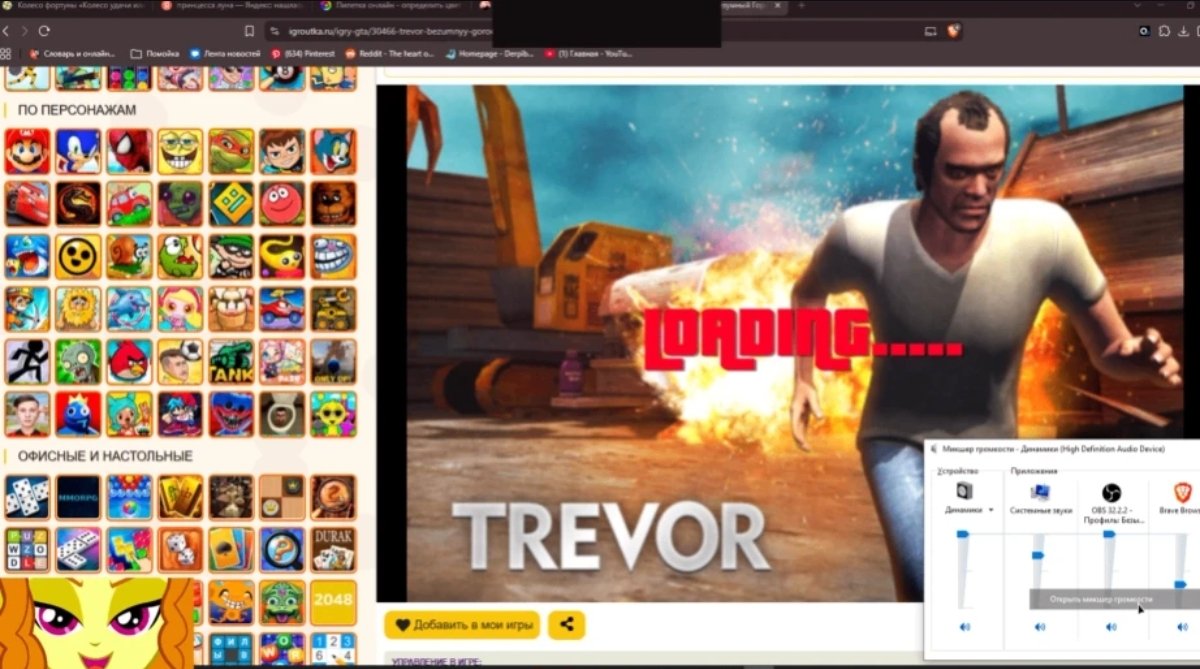
Task: Mute System Sounds in the volume mixer
Action: 1040,627
